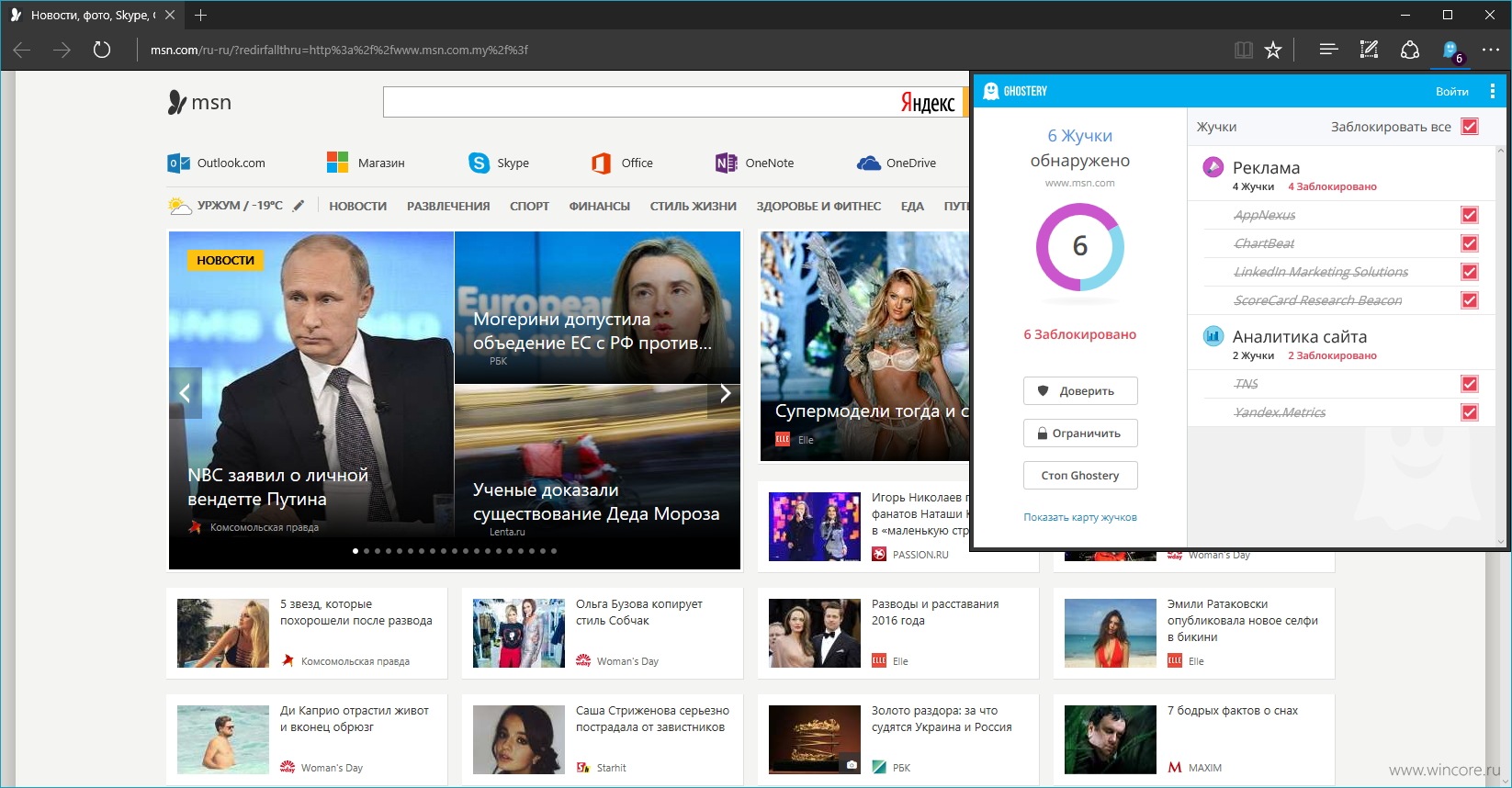Open Make a Web Note icon
This screenshot has width=1512, height=788.
coord(1369,50)
